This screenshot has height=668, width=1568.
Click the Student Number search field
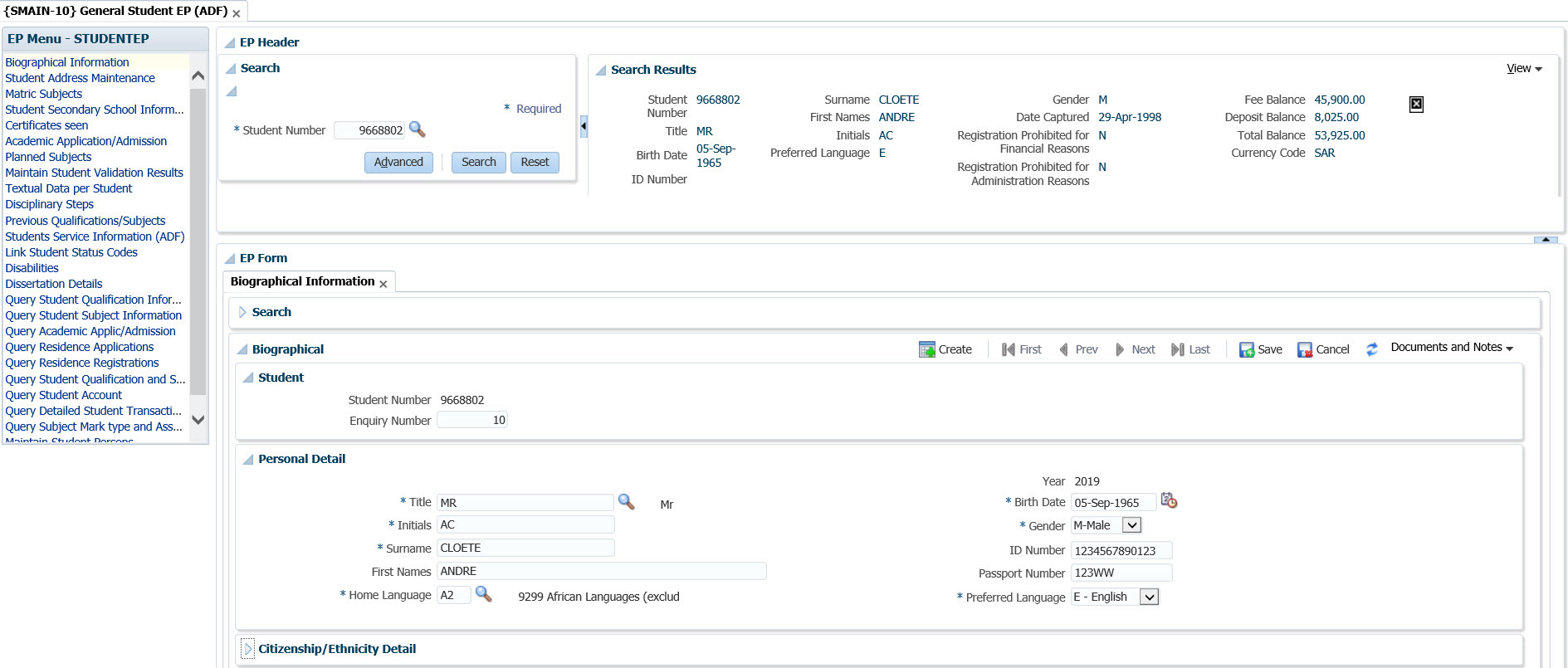click(369, 130)
